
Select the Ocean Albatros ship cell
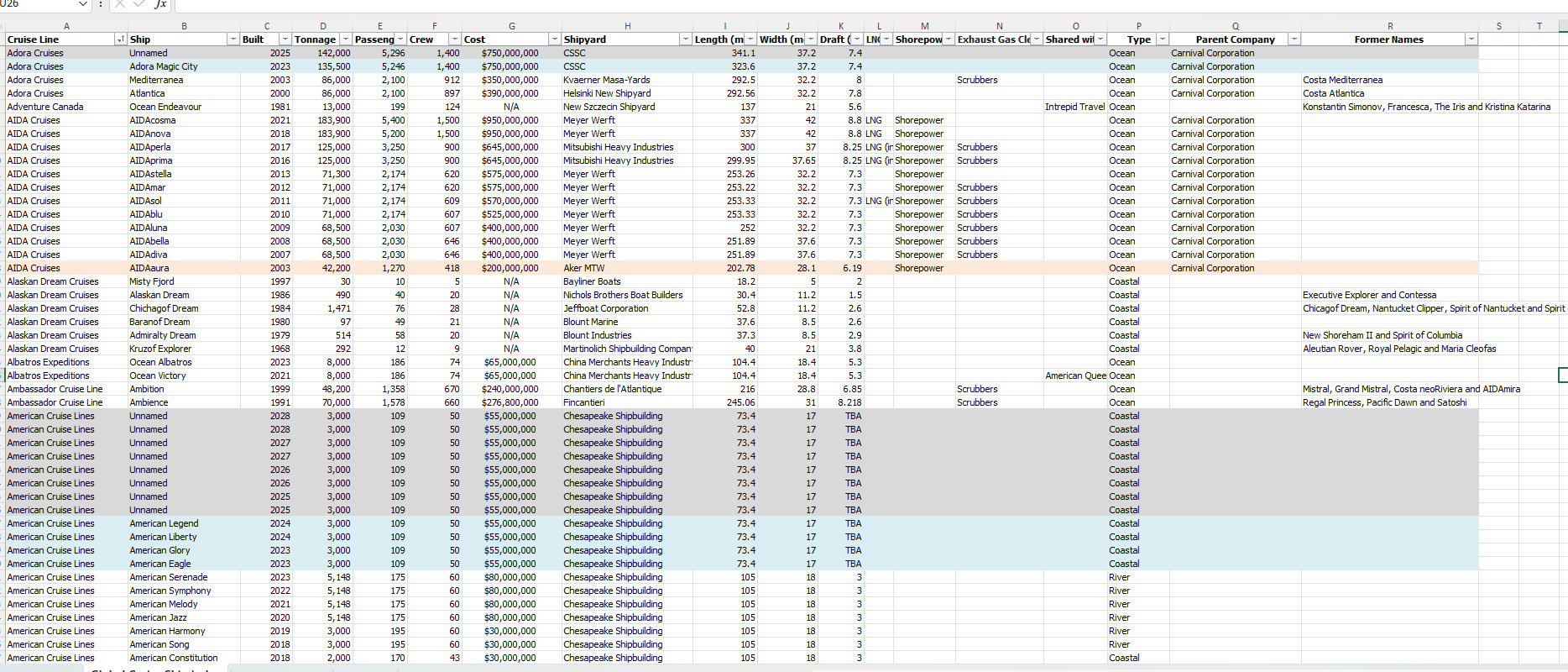point(184,362)
